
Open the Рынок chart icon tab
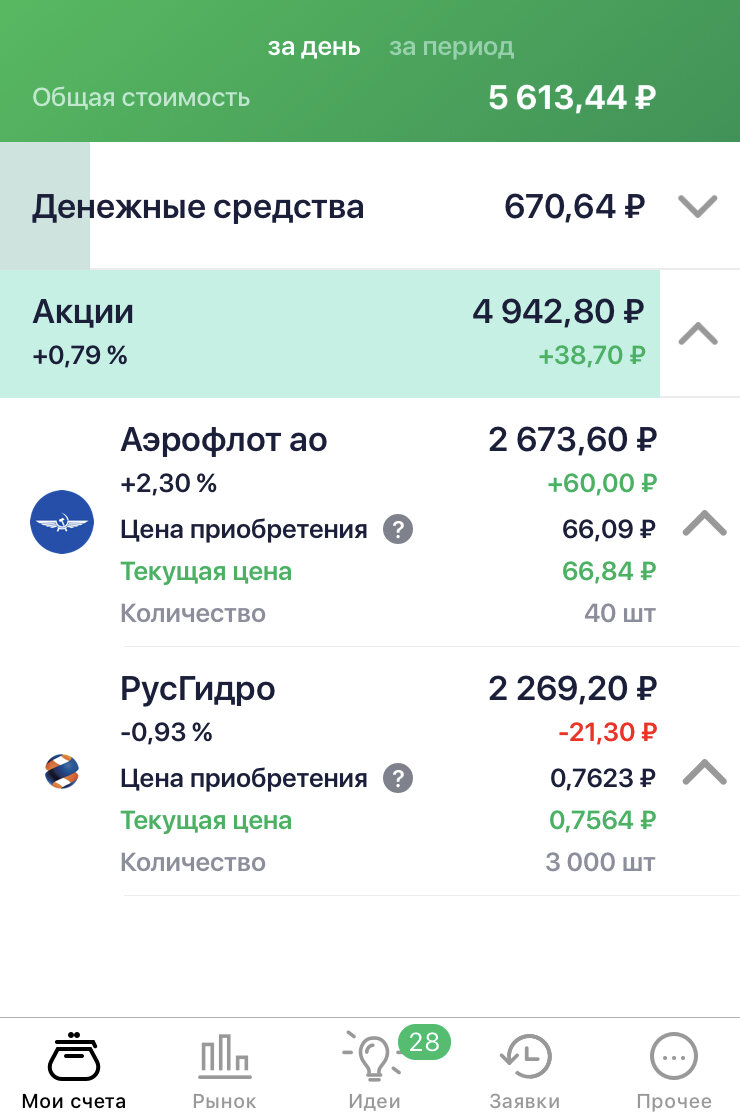tap(224, 1071)
